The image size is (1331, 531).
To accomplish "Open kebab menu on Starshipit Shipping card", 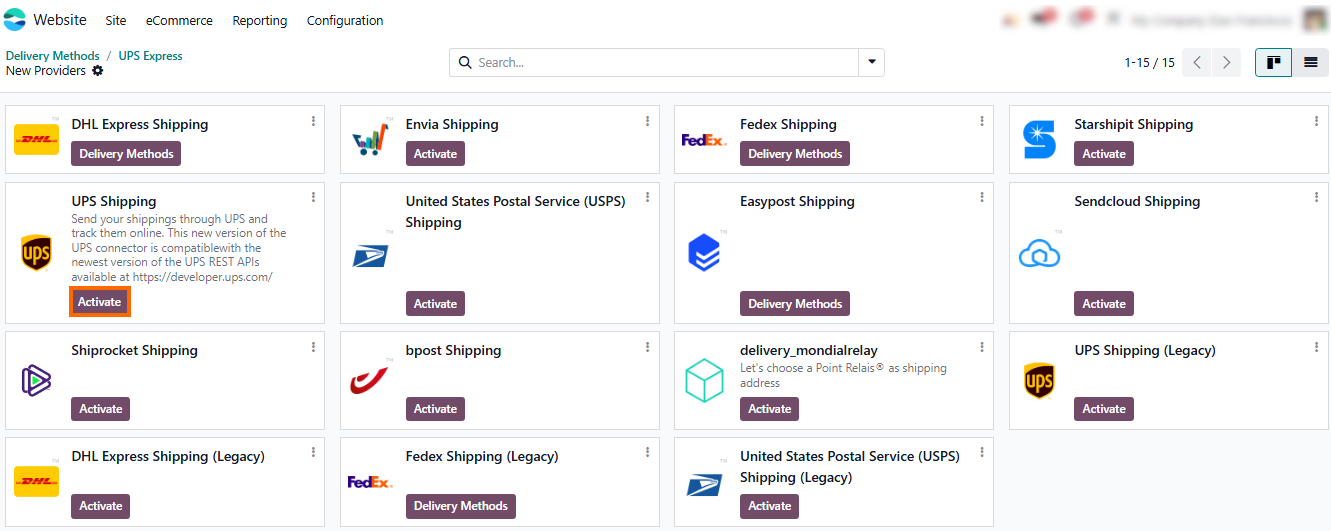I will click(1316, 121).
